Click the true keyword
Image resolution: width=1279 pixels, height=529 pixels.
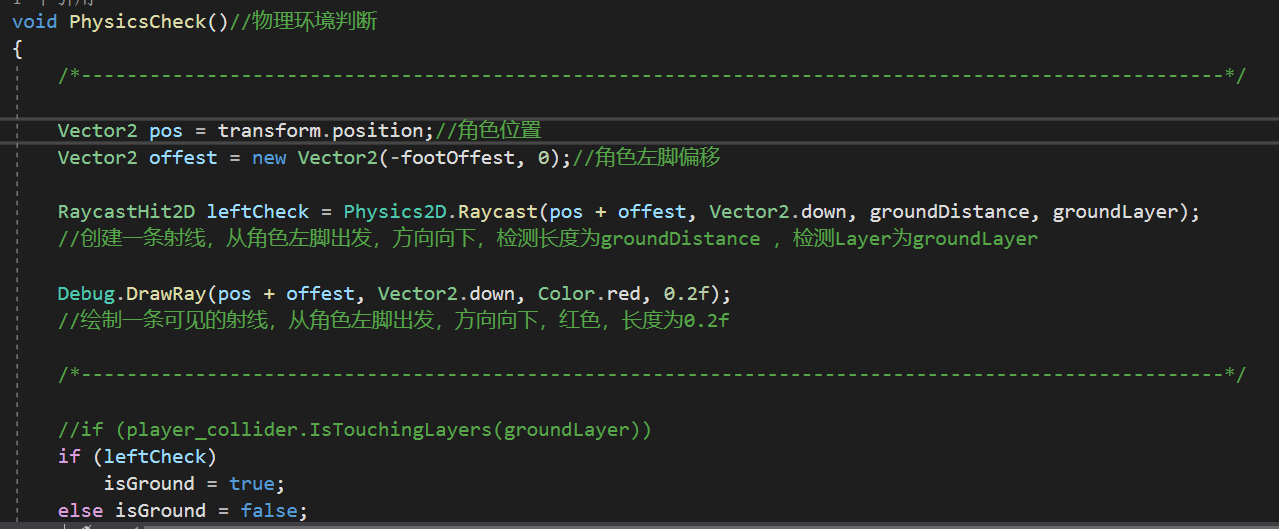252,483
